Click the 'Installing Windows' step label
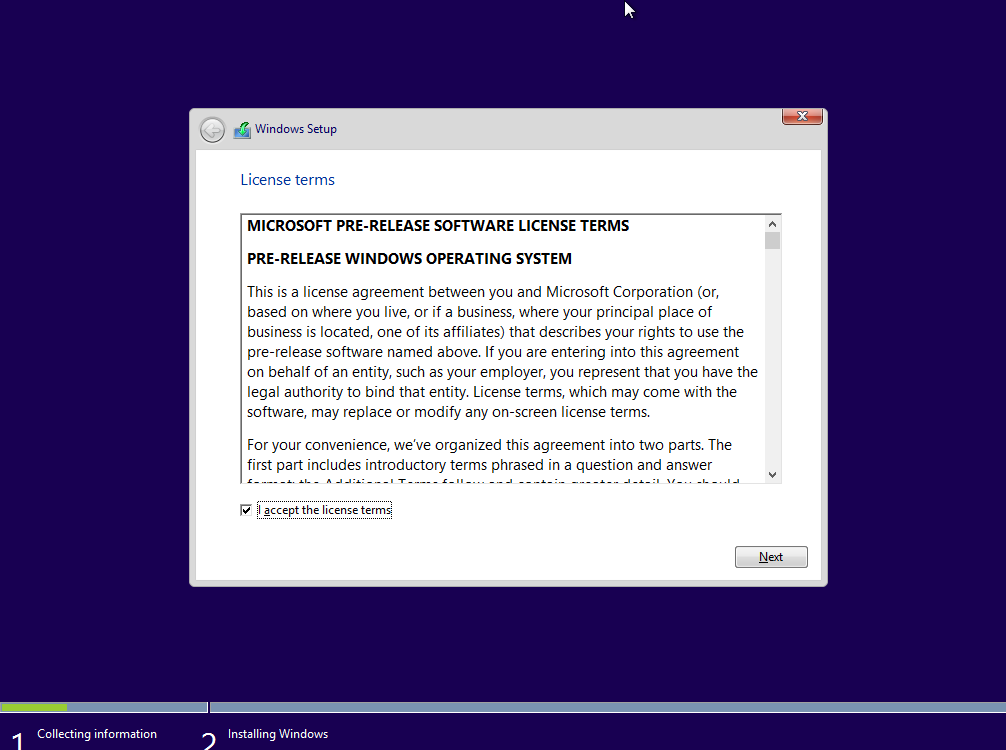1006x750 pixels. pyautogui.click(x=278, y=734)
